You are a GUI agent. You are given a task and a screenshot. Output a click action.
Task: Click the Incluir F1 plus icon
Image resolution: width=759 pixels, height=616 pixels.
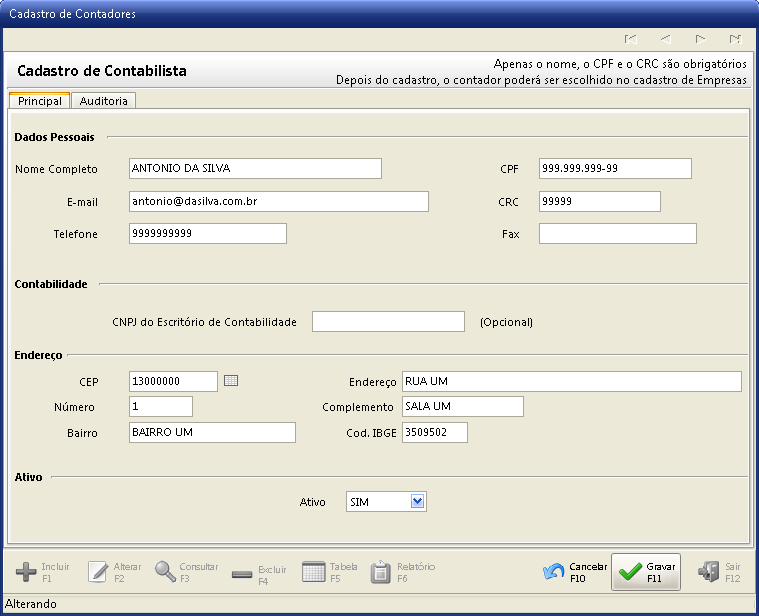[26, 572]
